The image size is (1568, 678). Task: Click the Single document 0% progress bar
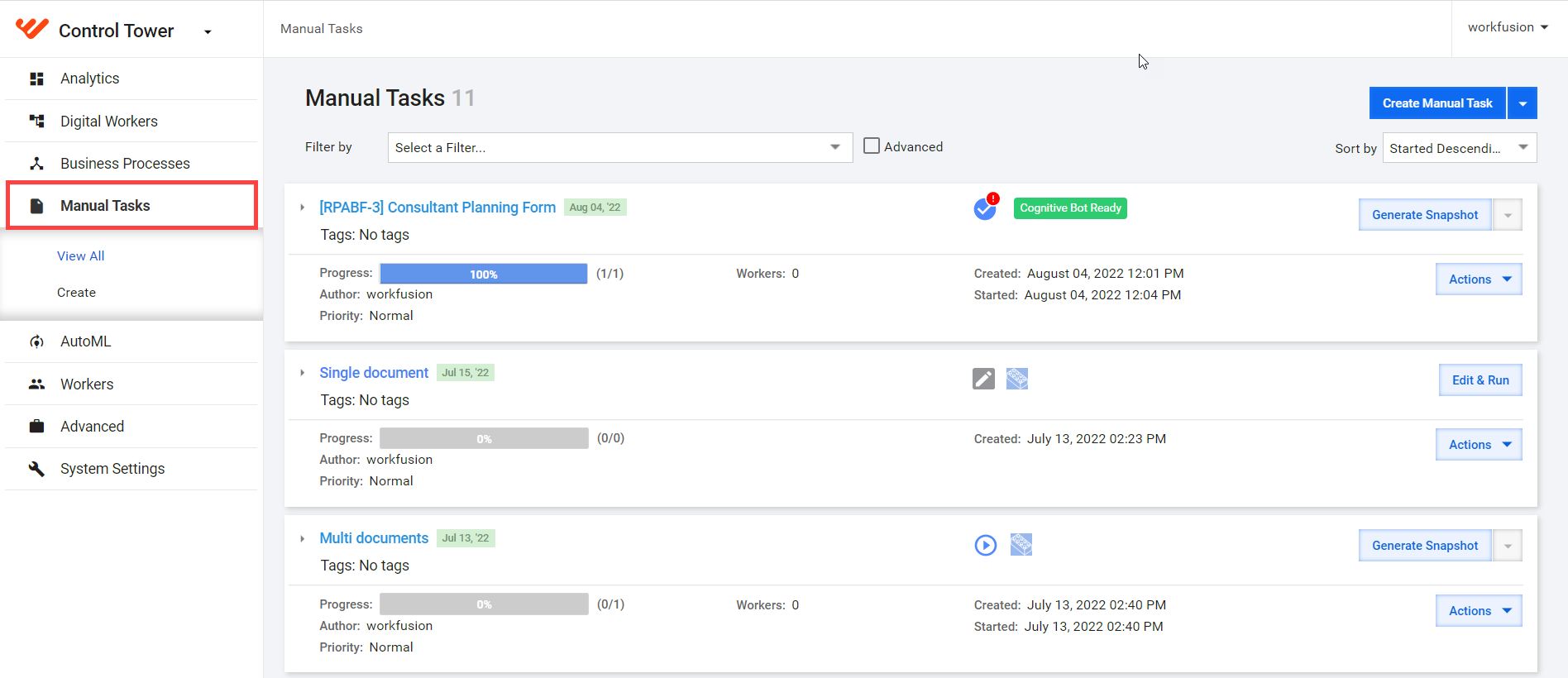click(484, 438)
